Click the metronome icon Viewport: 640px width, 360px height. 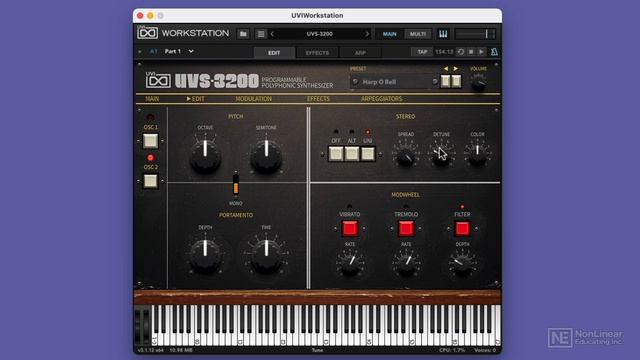(x=494, y=52)
